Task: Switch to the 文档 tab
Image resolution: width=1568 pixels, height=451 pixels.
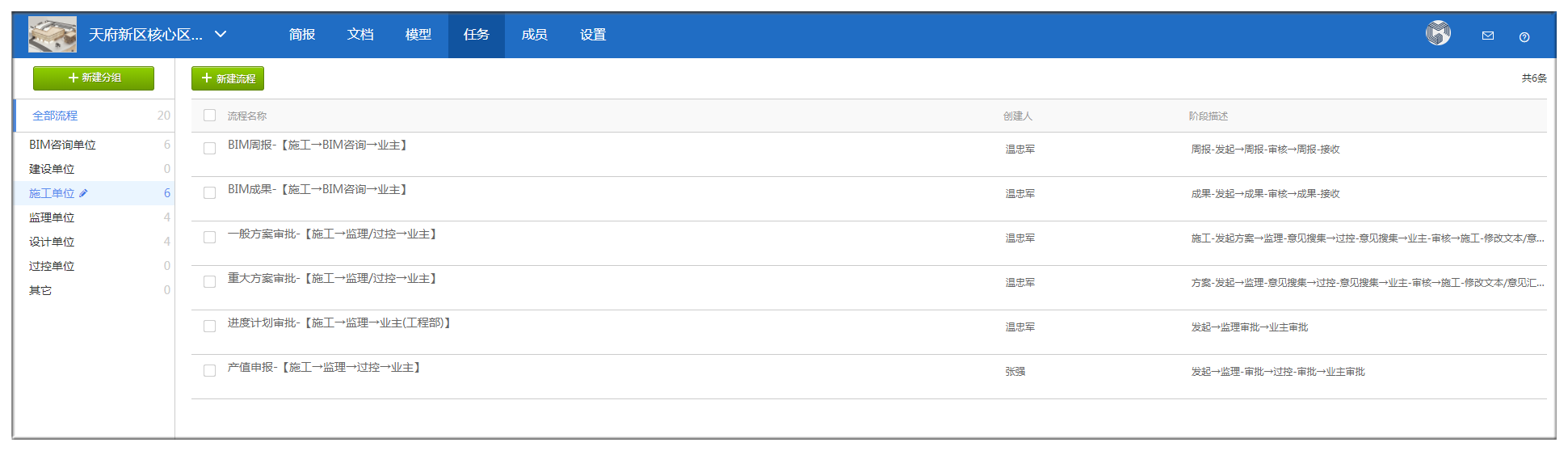Action: click(x=360, y=35)
